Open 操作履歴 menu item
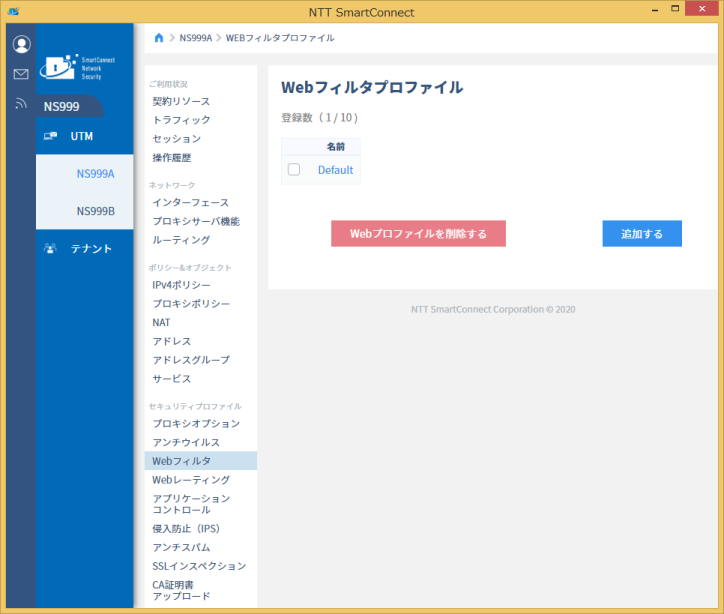The image size is (724, 614). 172,157
